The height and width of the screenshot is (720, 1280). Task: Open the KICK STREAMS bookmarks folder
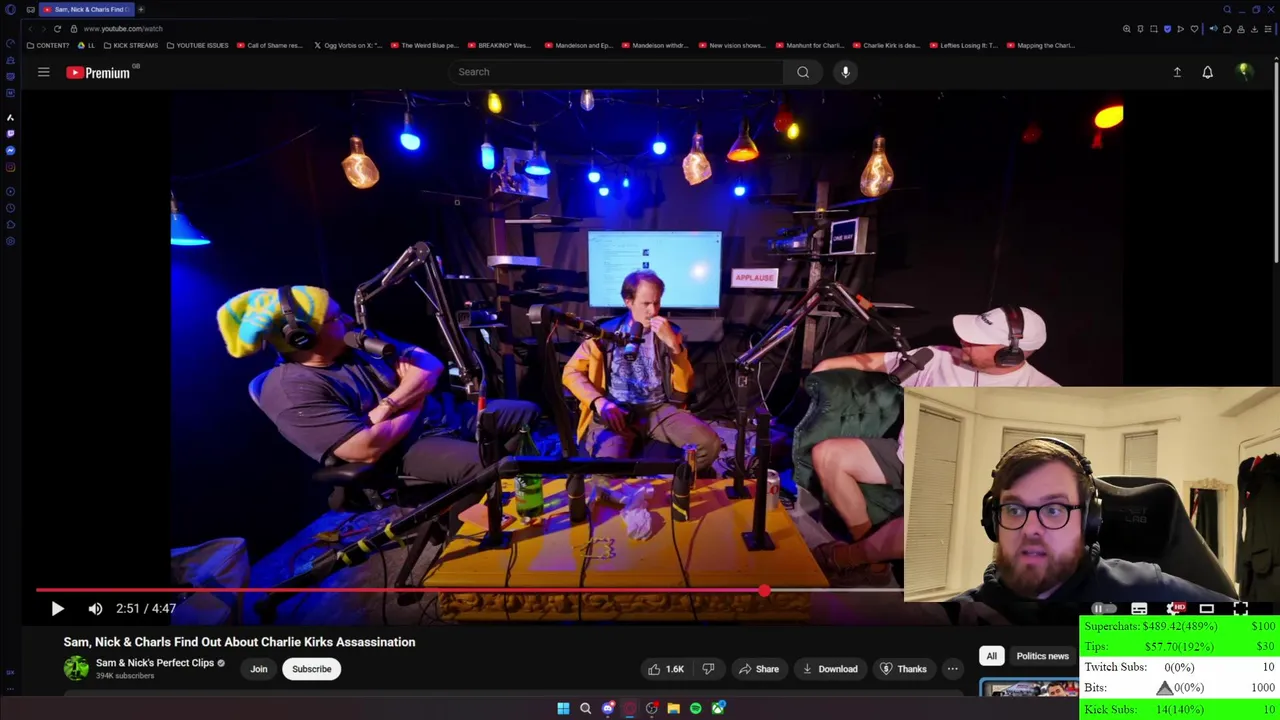131,45
